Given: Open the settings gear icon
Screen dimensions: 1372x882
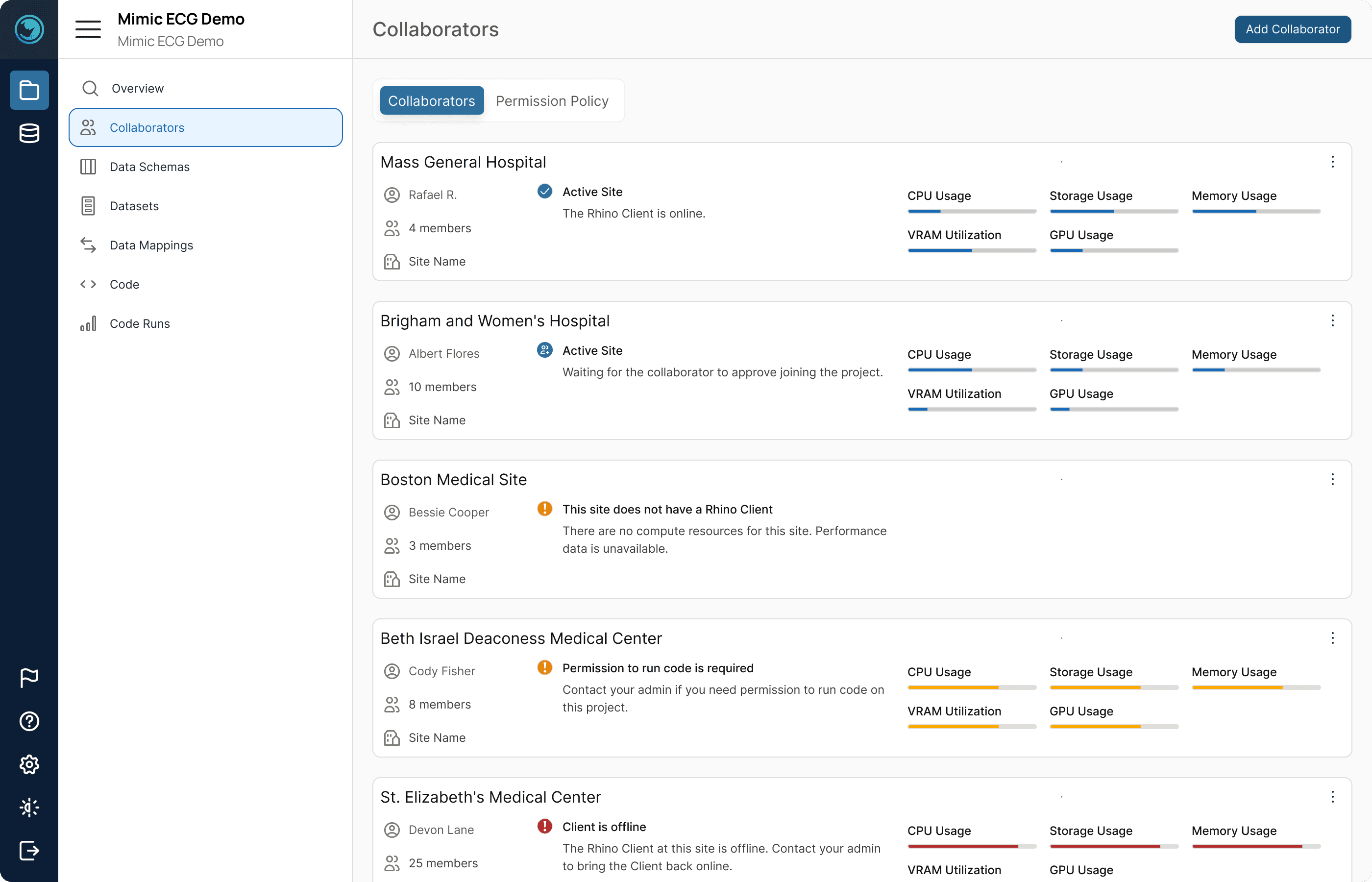Looking at the screenshot, I should [x=29, y=764].
